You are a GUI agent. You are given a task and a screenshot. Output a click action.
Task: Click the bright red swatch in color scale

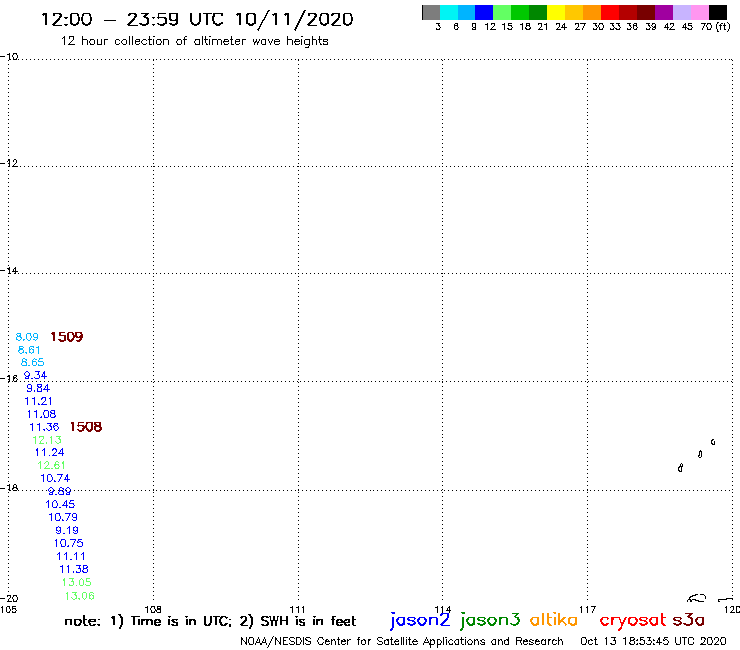(x=610, y=12)
